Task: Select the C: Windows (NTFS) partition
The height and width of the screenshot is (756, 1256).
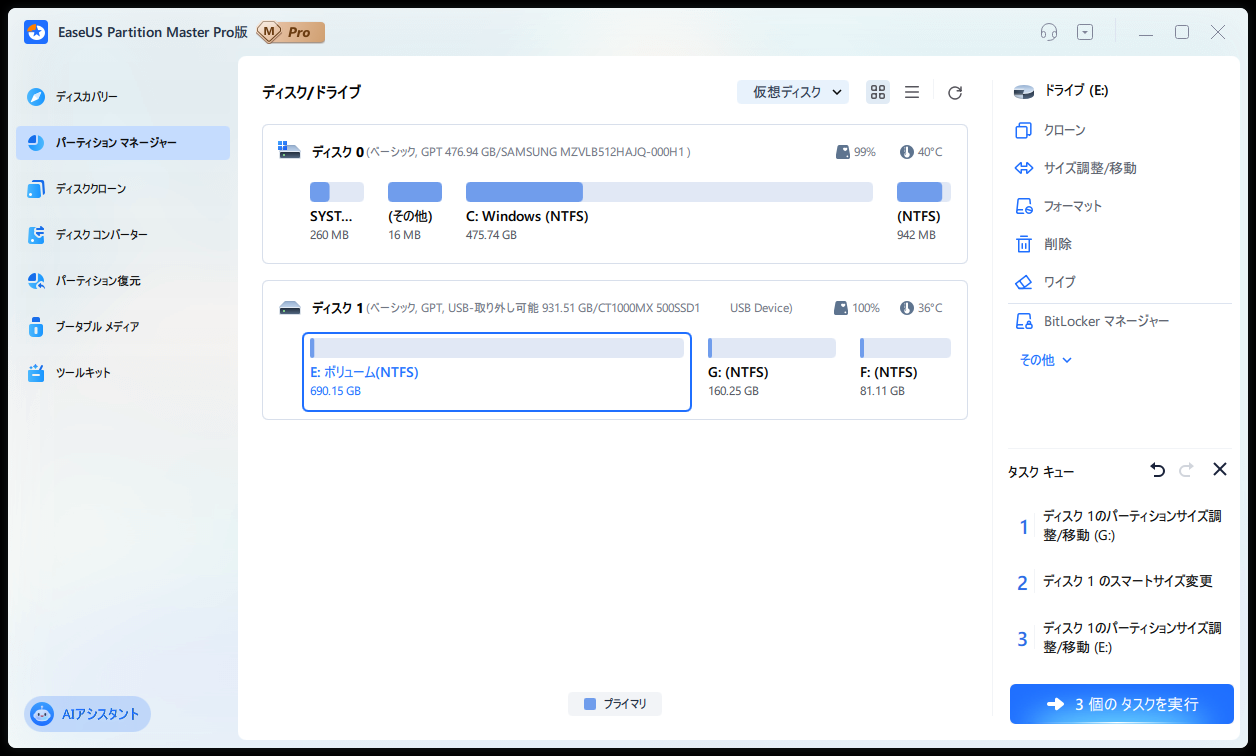Action: pos(669,211)
